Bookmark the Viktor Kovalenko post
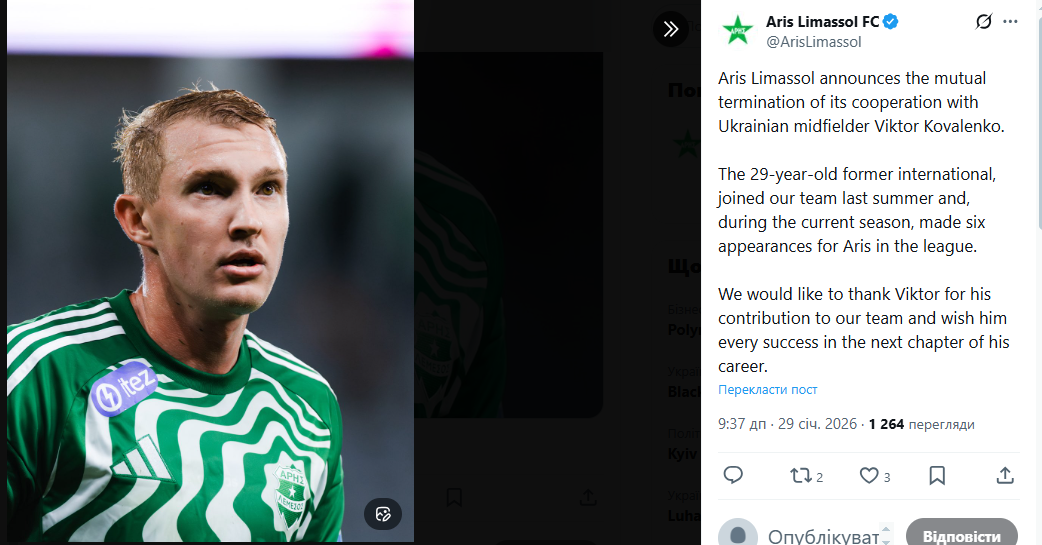Viewport: 1042px width, 545px height. (x=937, y=475)
